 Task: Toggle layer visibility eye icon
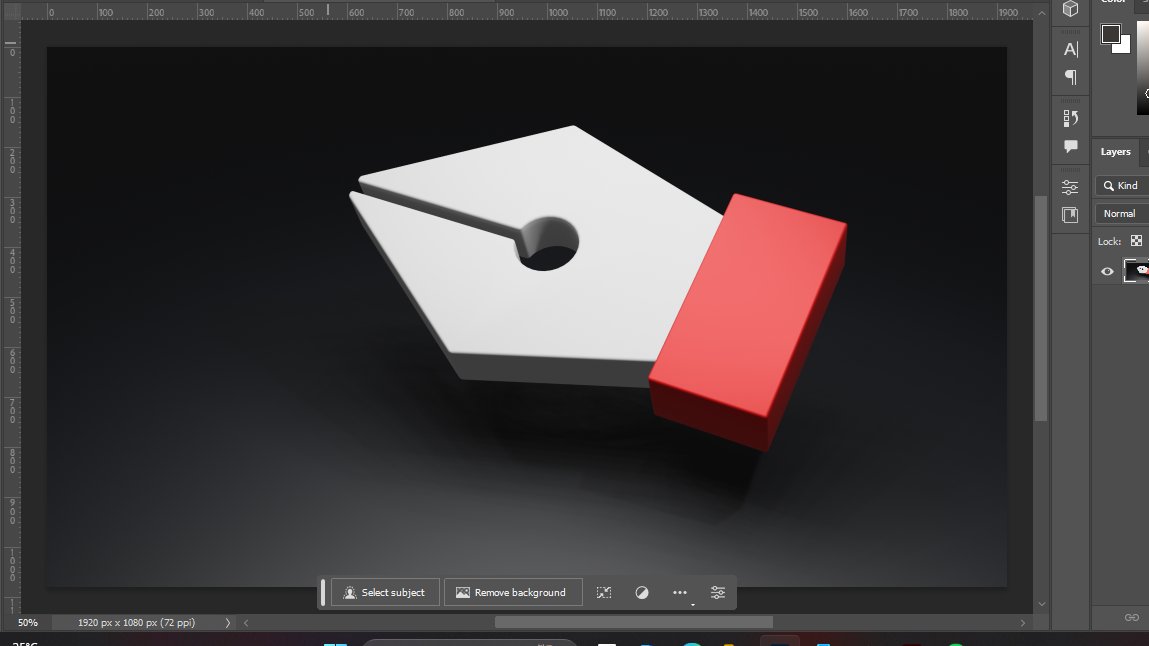[x=1107, y=272]
